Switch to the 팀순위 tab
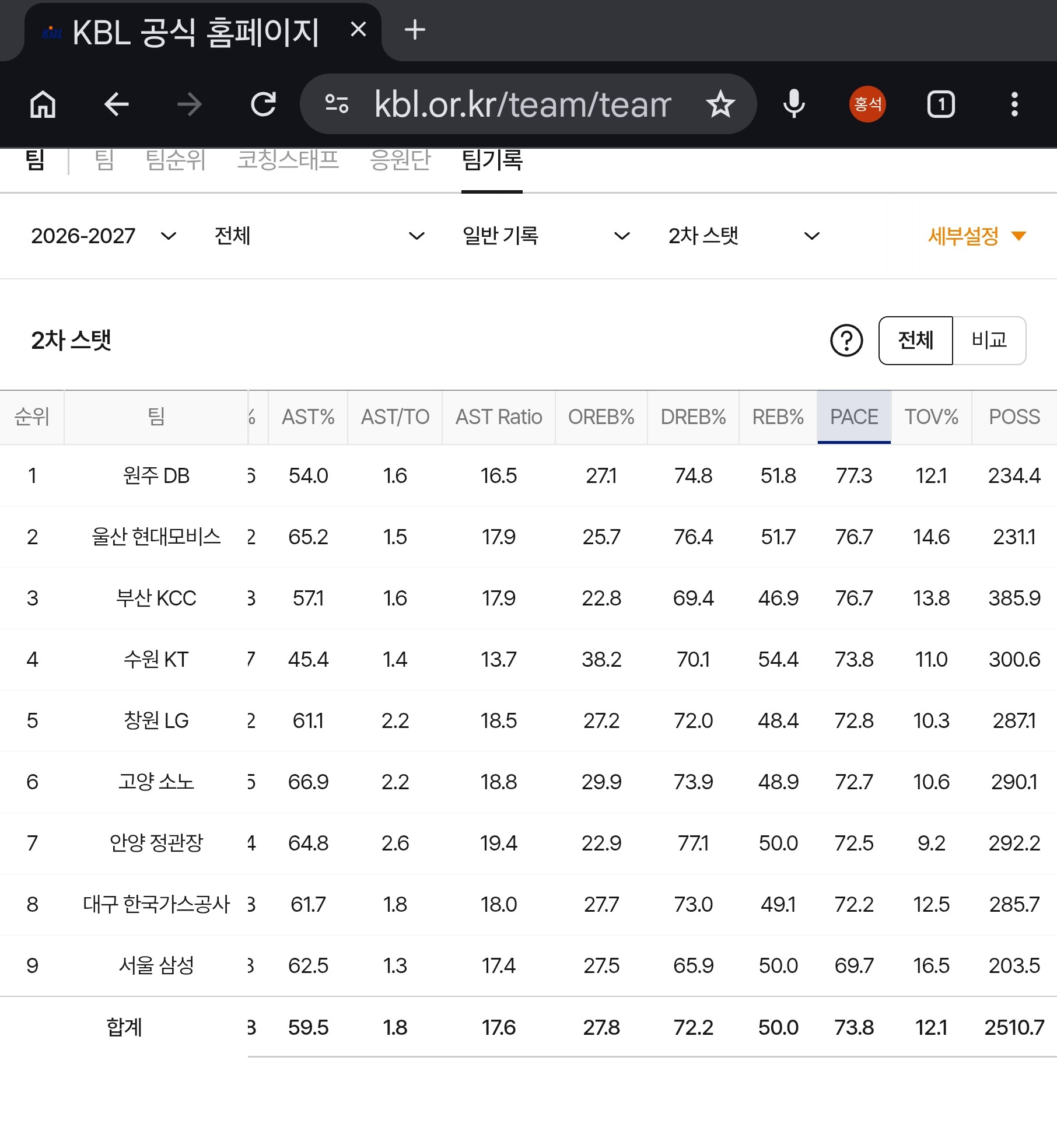Image resolution: width=1057 pixels, height=1148 pixels. [x=176, y=160]
